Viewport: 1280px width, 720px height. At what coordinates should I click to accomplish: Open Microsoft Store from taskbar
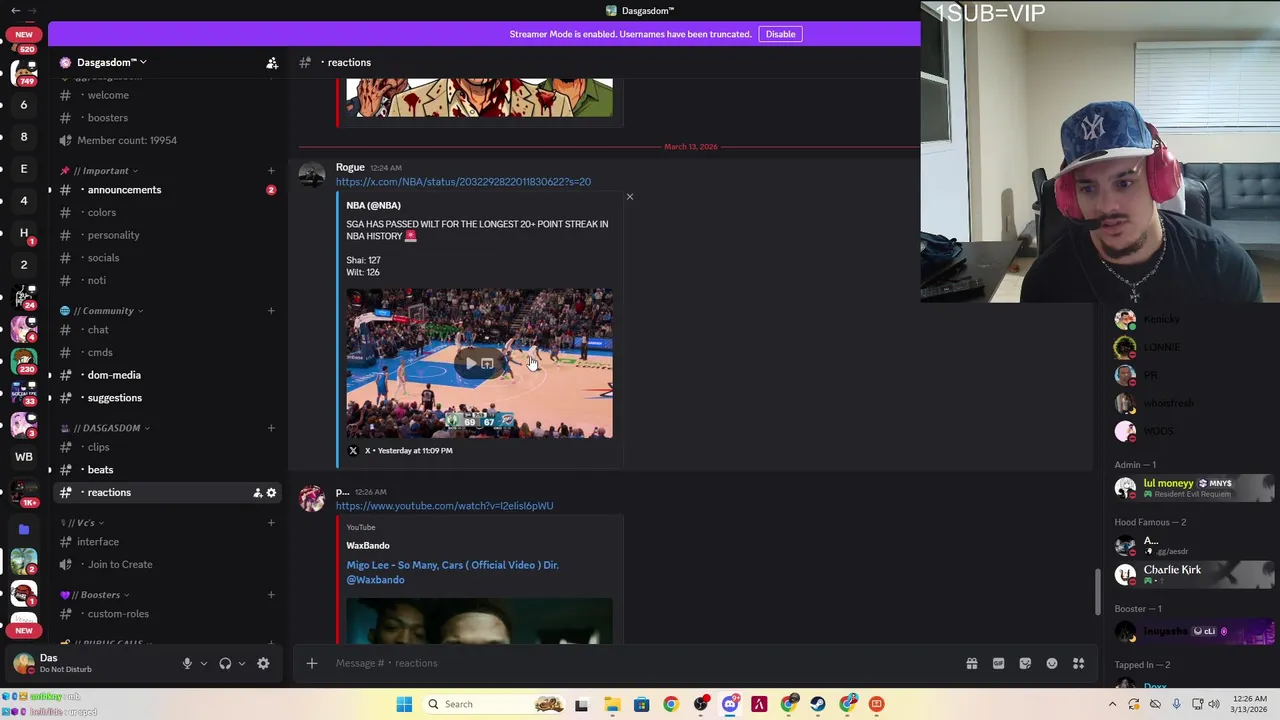[641, 704]
